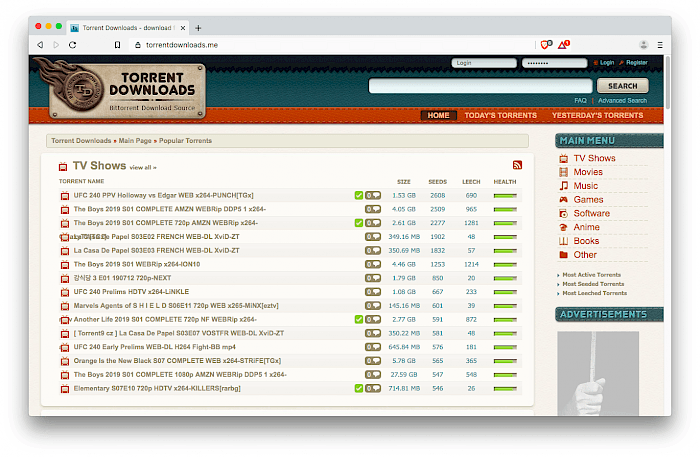
Task: Open TODAY'S TORRENTS tab
Action: point(500,115)
